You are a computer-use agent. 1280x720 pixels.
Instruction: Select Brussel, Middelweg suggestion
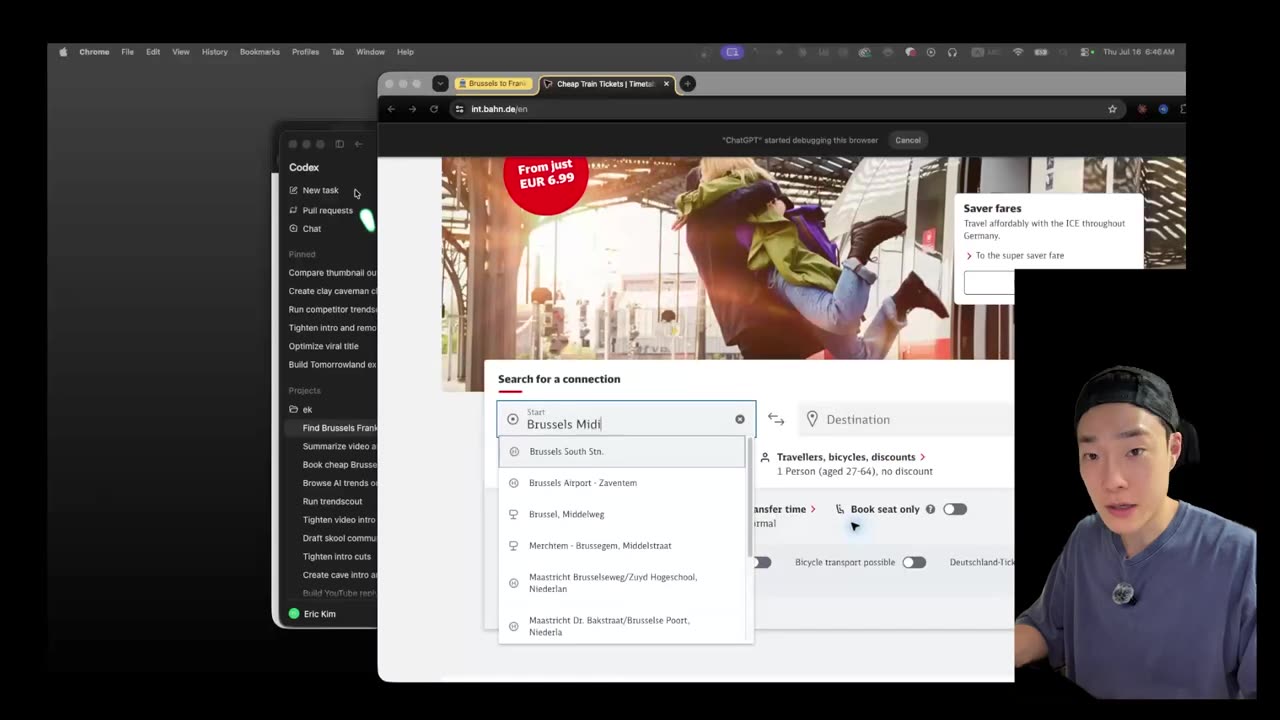[x=622, y=514]
